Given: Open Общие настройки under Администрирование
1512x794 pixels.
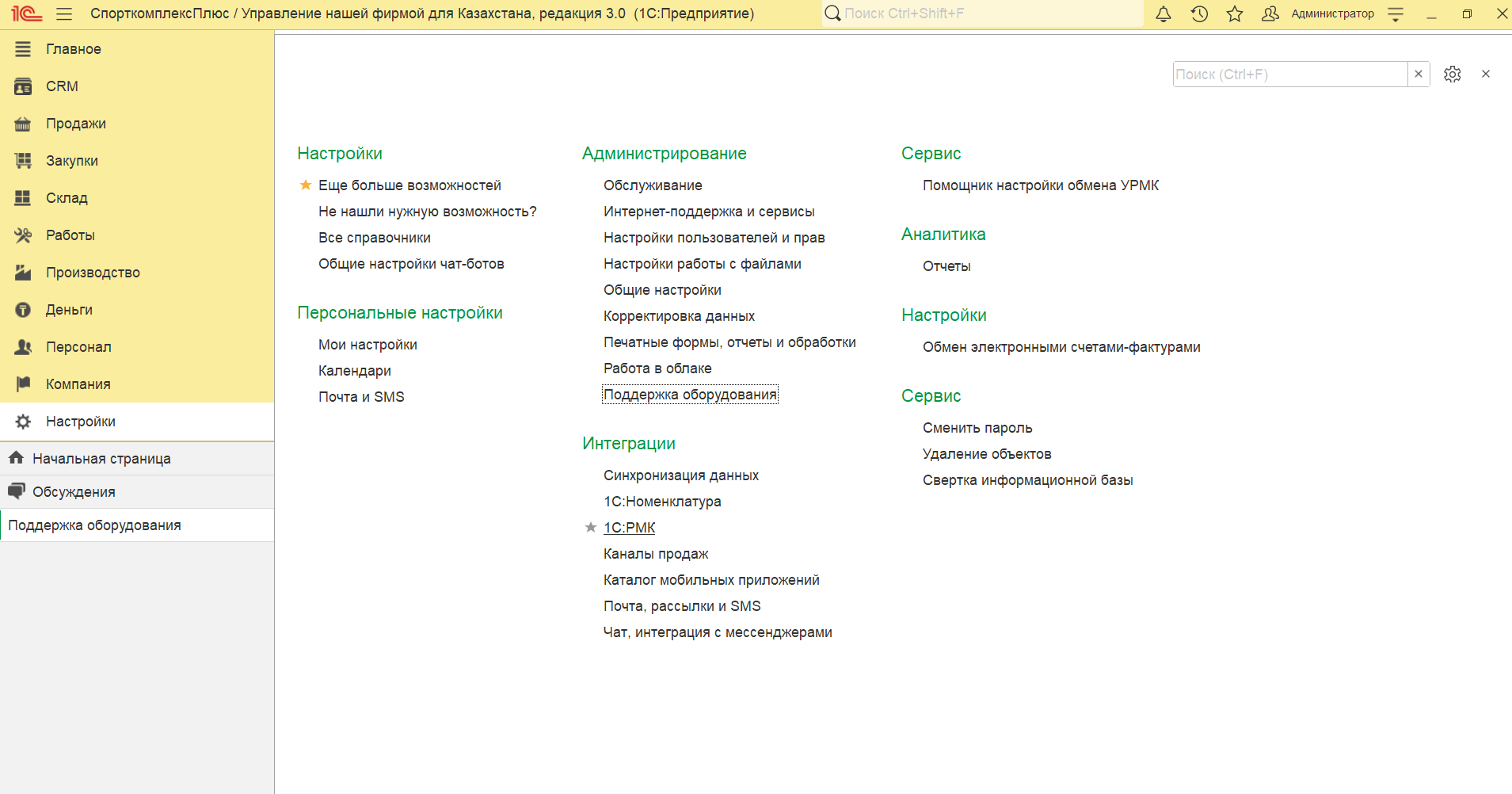Looking at the screenshot, I should coord(662,290).
